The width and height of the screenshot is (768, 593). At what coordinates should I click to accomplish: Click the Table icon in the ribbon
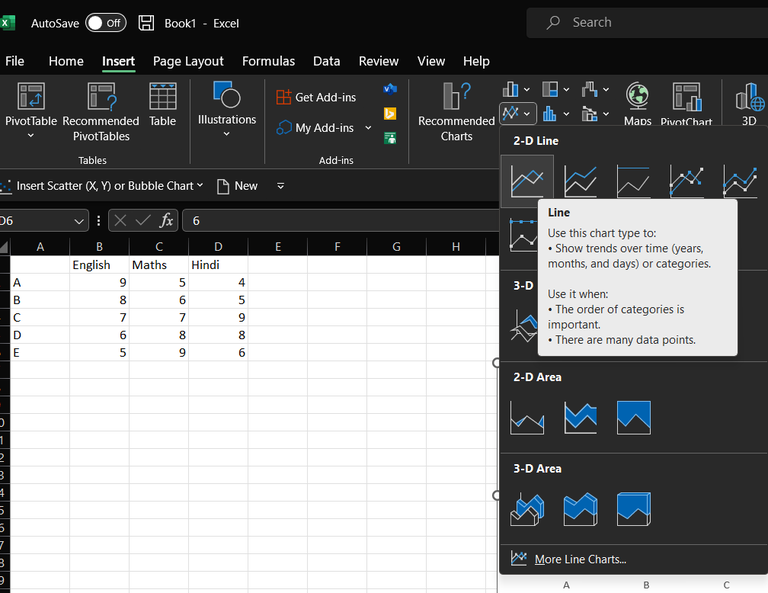pos(162,98)
